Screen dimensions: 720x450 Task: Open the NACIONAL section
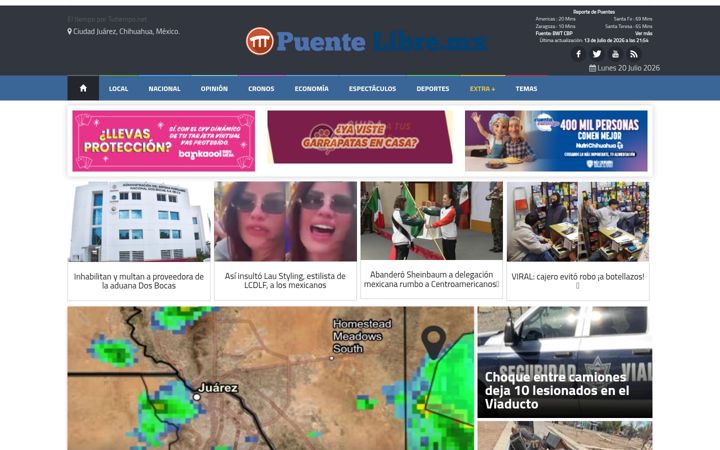[x=164, y=89]
